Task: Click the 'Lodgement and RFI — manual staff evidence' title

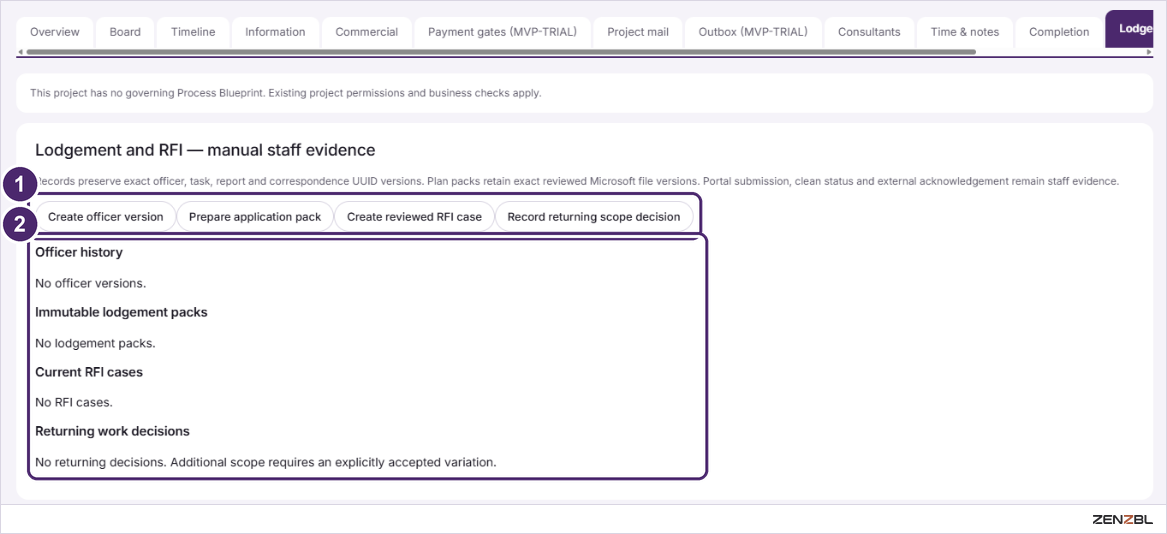Action: (x=205, y=150)
